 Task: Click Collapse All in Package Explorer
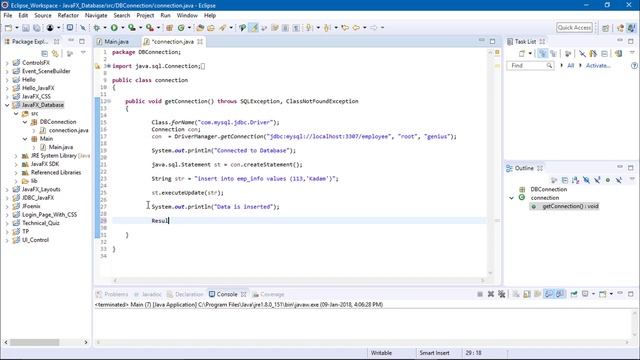pyautogui.click(x=44, y=54)
